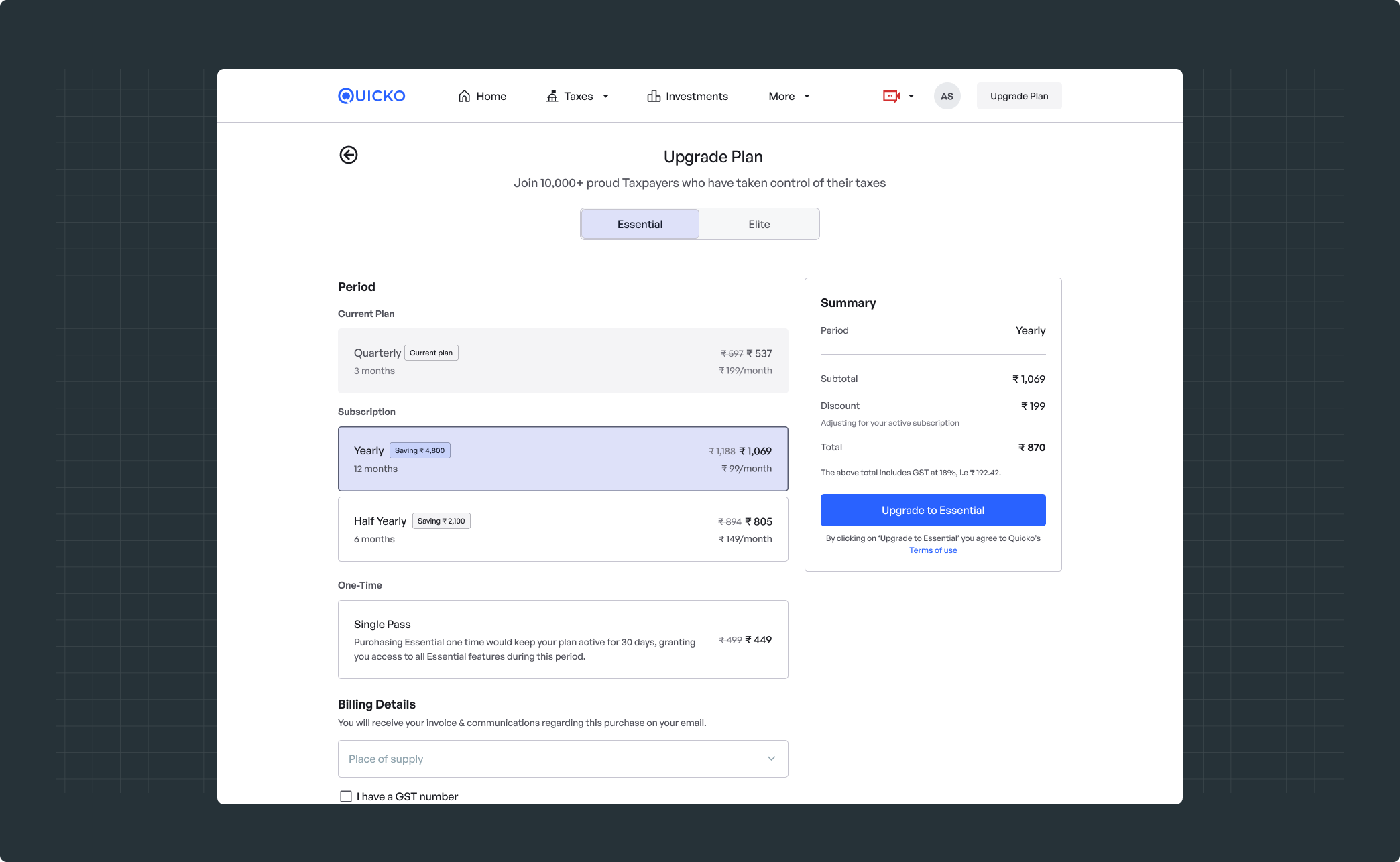
Task: Click the ₹ 449 Single Pass price
Action: (x=758, y=640)
